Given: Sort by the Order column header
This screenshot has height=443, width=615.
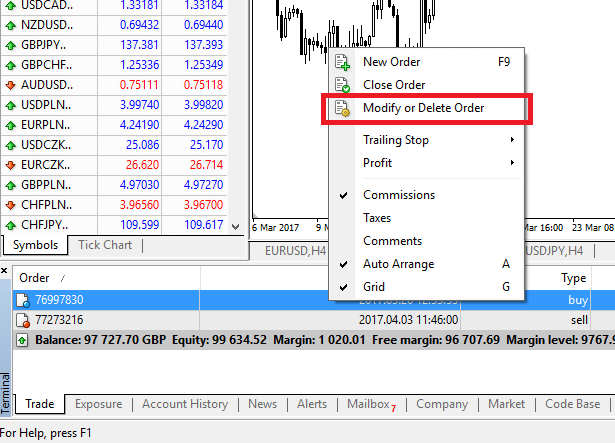Looking at the screenshot, I should point(35,278).
